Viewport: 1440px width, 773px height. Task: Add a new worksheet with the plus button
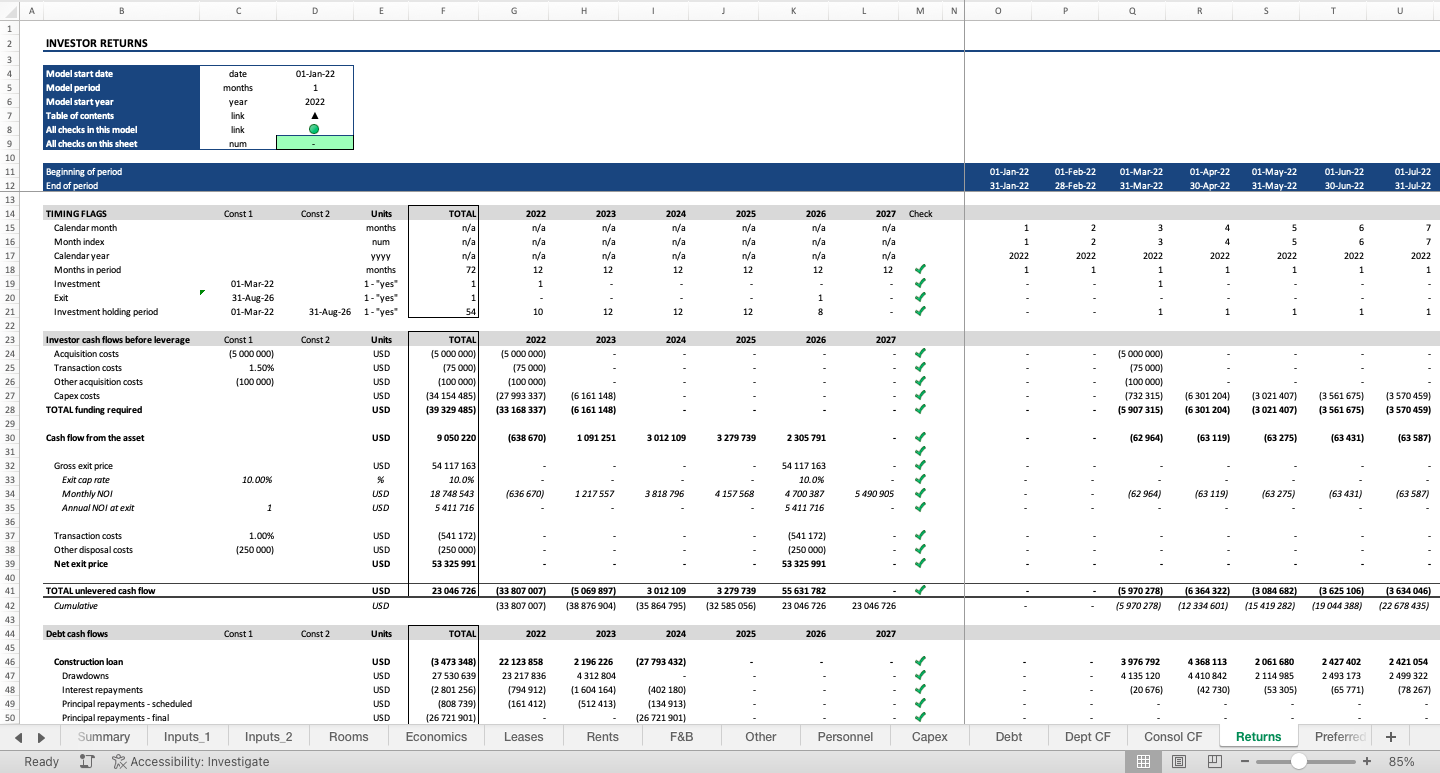point(1390,736)
